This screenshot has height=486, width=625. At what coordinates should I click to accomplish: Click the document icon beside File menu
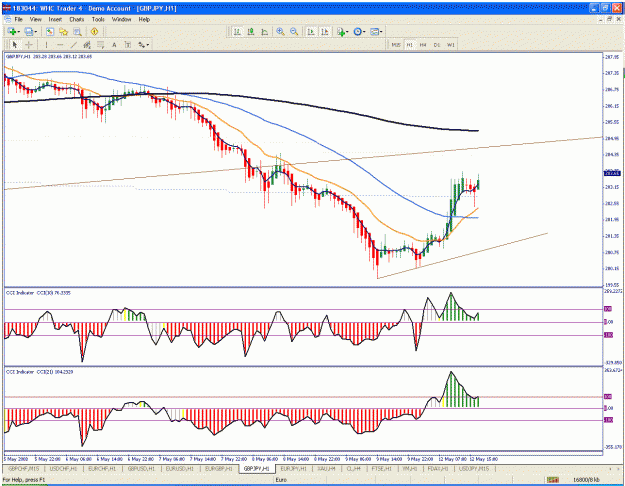[7, 19]
